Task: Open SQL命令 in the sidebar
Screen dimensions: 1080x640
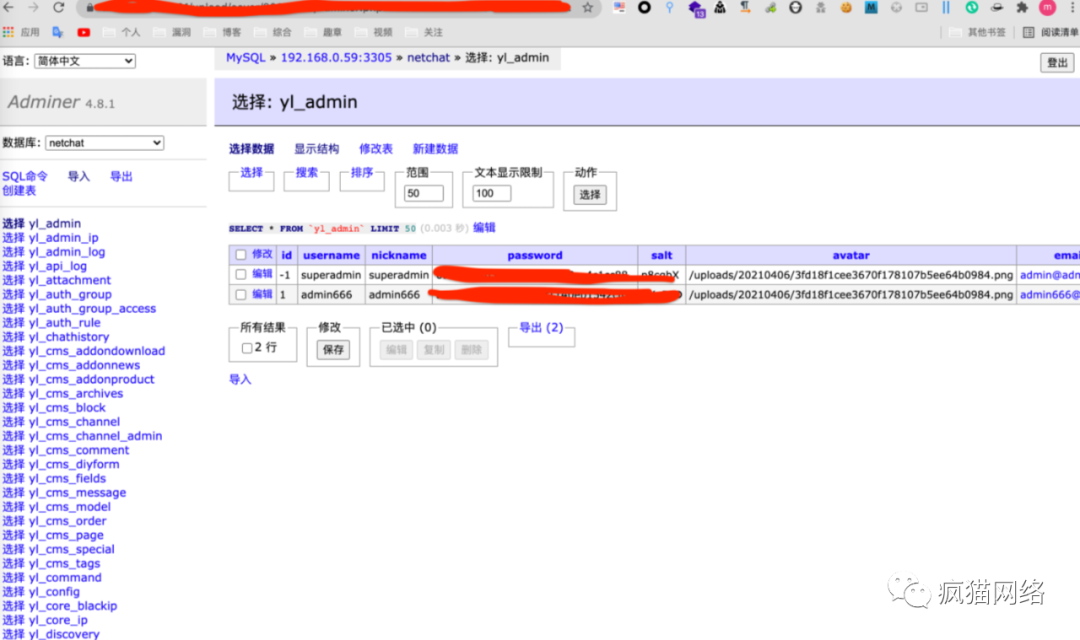Action: [x=25, y=176]
